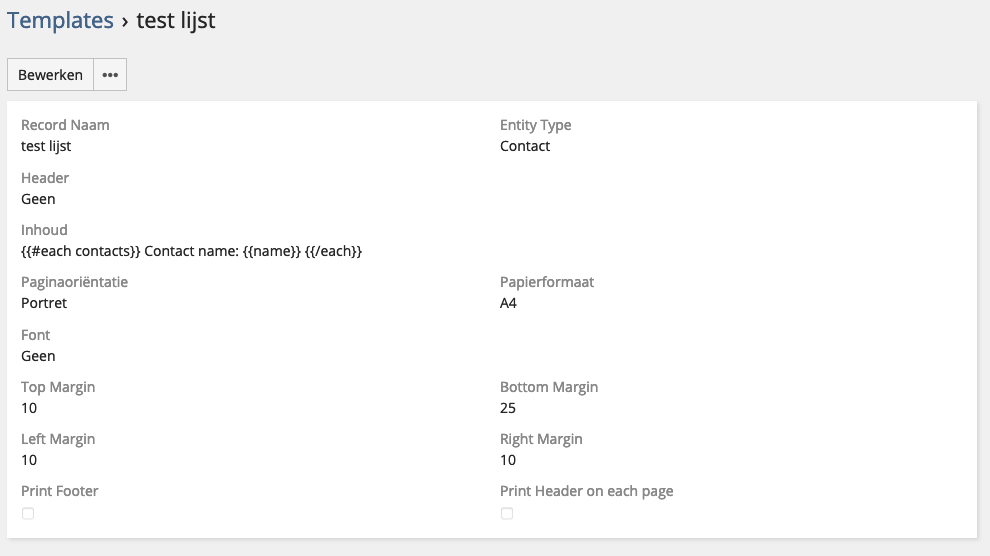Image resolution: width=990 pixels, height=556 pixels.
Task: Click the Header field value 'Geen'
Action: click(38, 199)
